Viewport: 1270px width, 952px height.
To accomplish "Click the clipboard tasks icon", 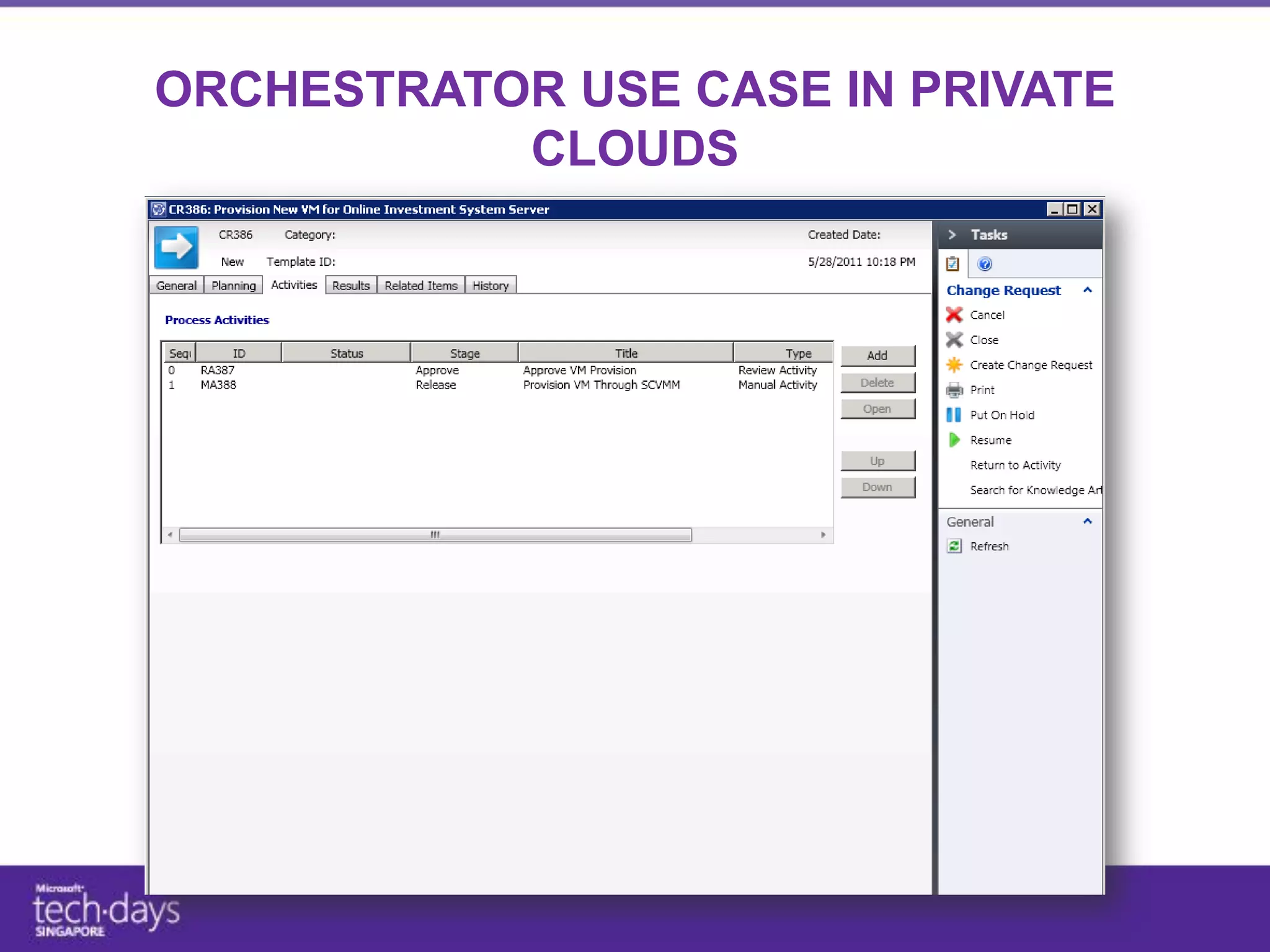I will click(x=952, y=264).
